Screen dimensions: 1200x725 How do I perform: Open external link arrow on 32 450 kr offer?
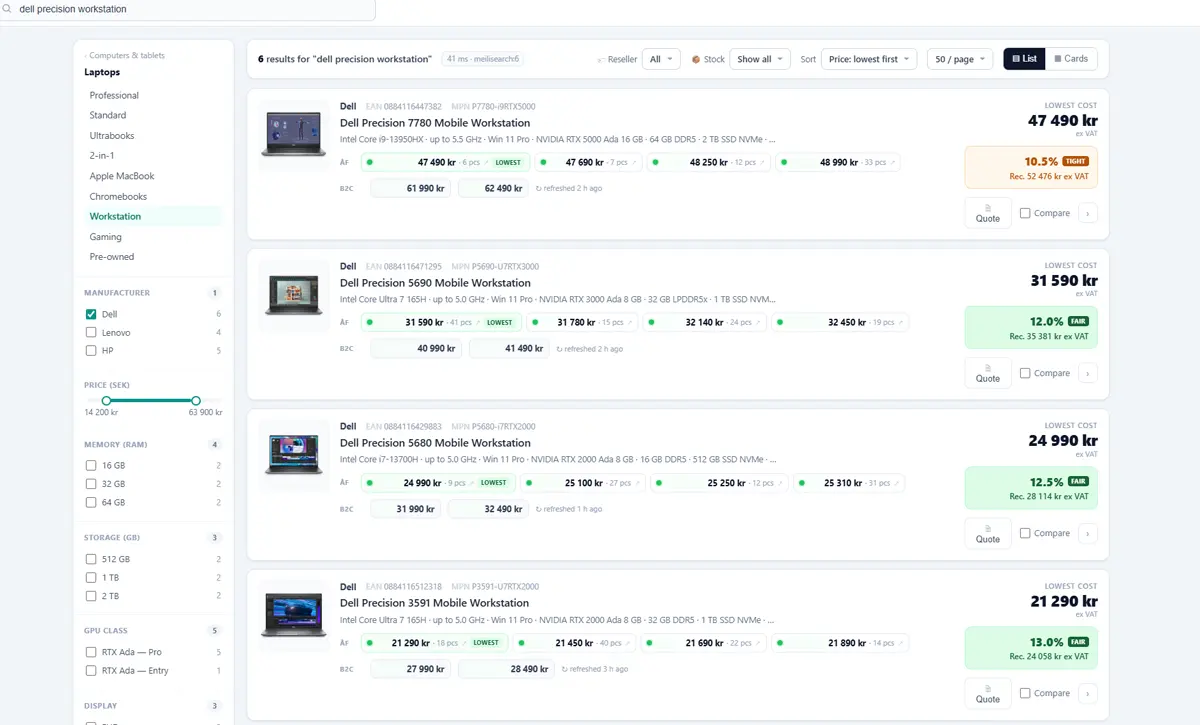tap(901, 322)
